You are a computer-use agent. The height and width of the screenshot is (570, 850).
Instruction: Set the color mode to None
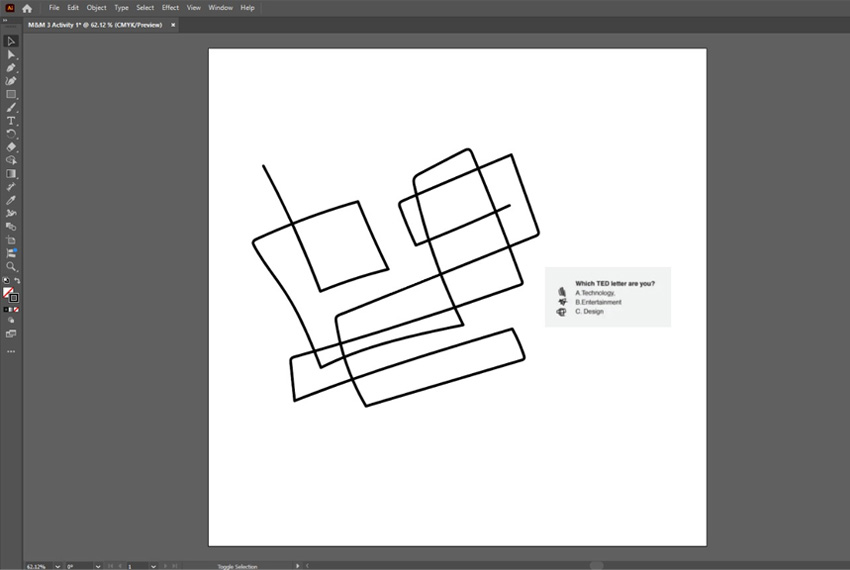(16, 309)
